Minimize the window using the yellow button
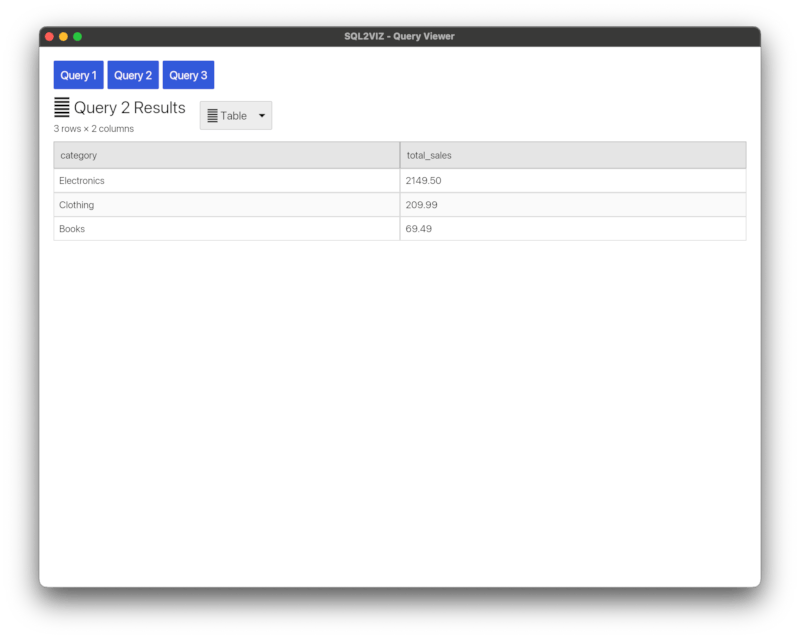800x639 pixels. point(63,37)
